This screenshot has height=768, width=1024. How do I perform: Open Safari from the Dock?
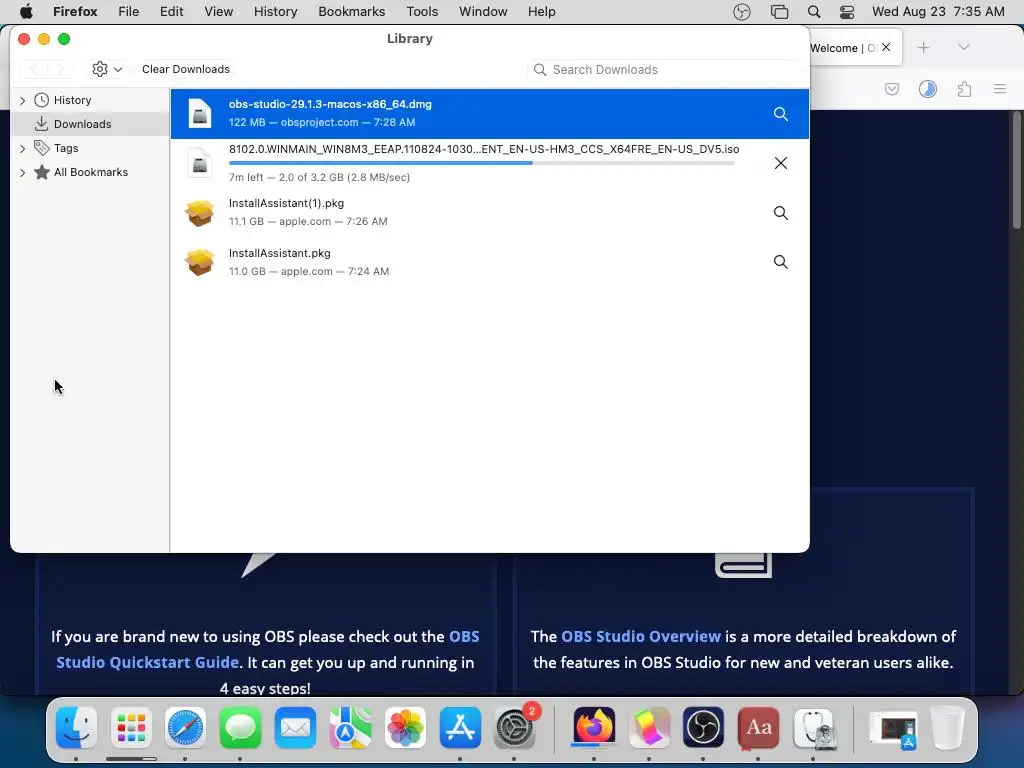click(185, 728)
